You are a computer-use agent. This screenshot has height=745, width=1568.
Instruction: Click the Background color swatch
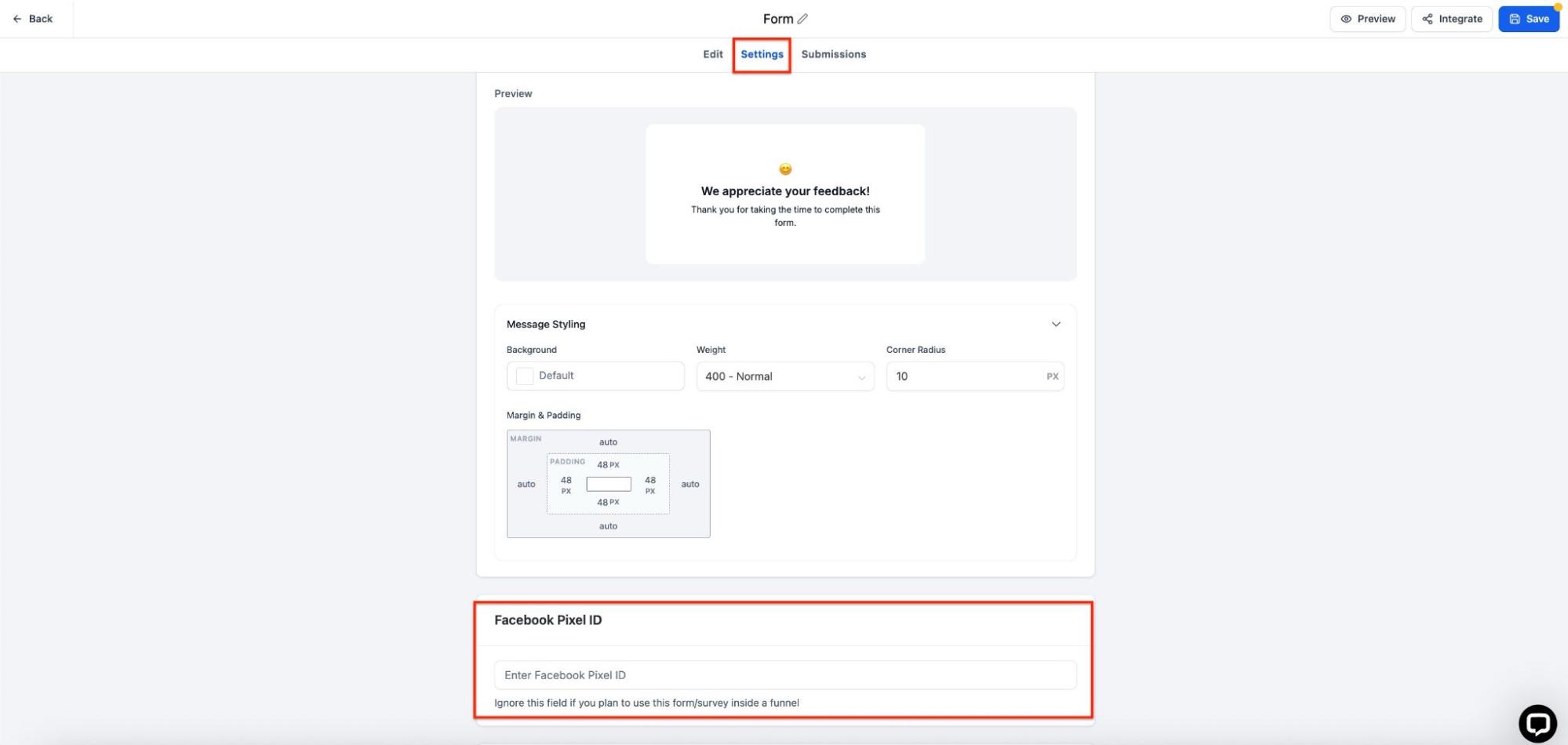point(525,376)
